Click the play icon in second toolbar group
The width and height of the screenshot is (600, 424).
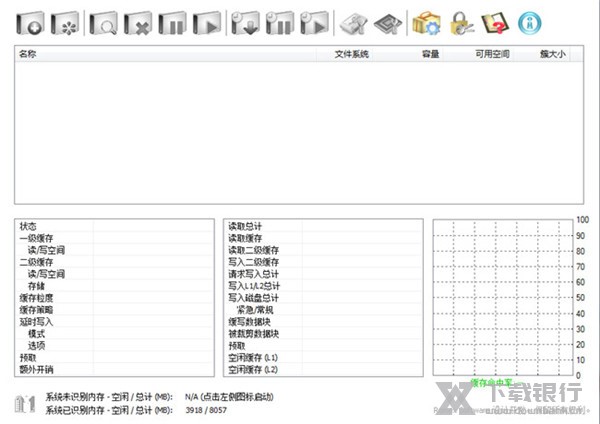(x=314, y=21)
